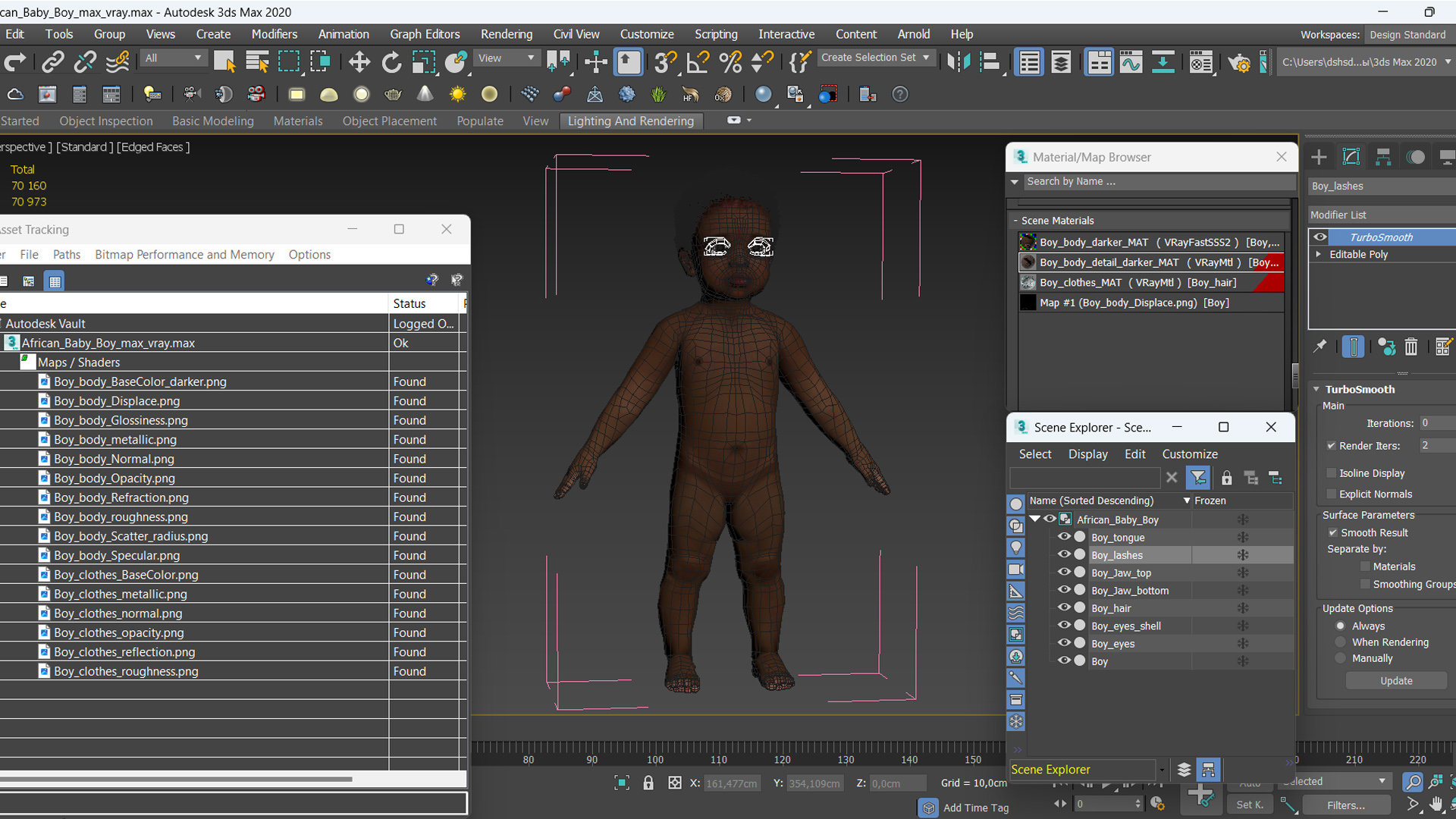Hide the Boy_eyes_shell object eye icon
The height and width of the screenshot is (819, 1456).
click(1064, 626)
